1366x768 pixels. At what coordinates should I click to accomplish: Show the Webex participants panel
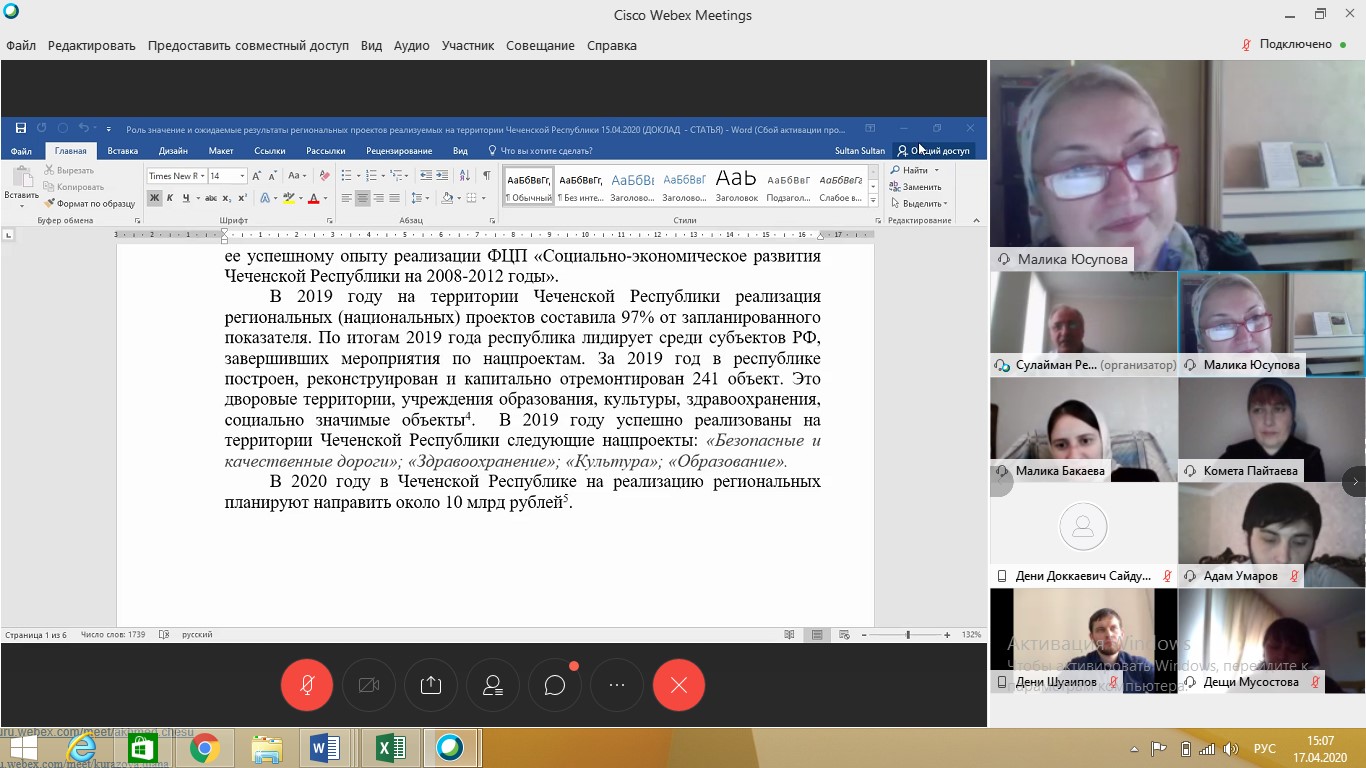493,685
